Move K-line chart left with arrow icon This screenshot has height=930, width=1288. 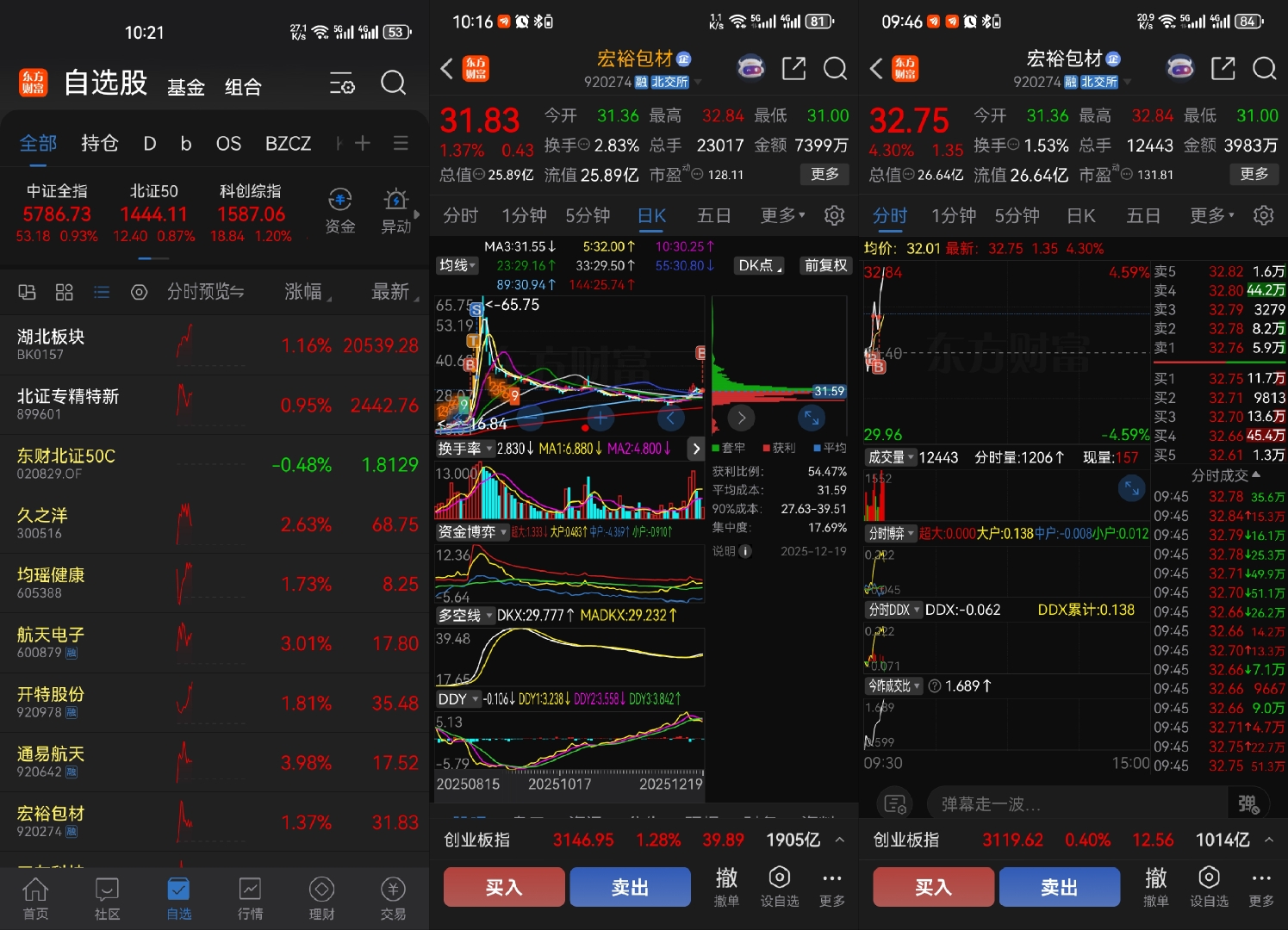pos(670,419)
